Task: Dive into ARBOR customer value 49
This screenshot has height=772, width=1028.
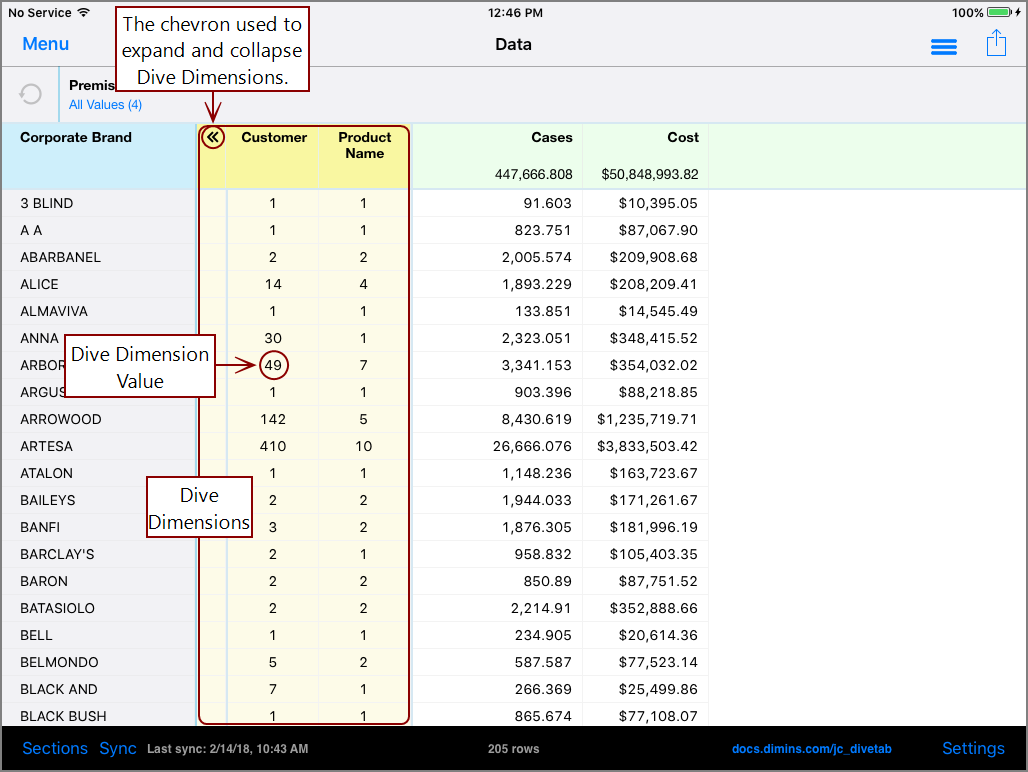Action: tap(273, 365)
